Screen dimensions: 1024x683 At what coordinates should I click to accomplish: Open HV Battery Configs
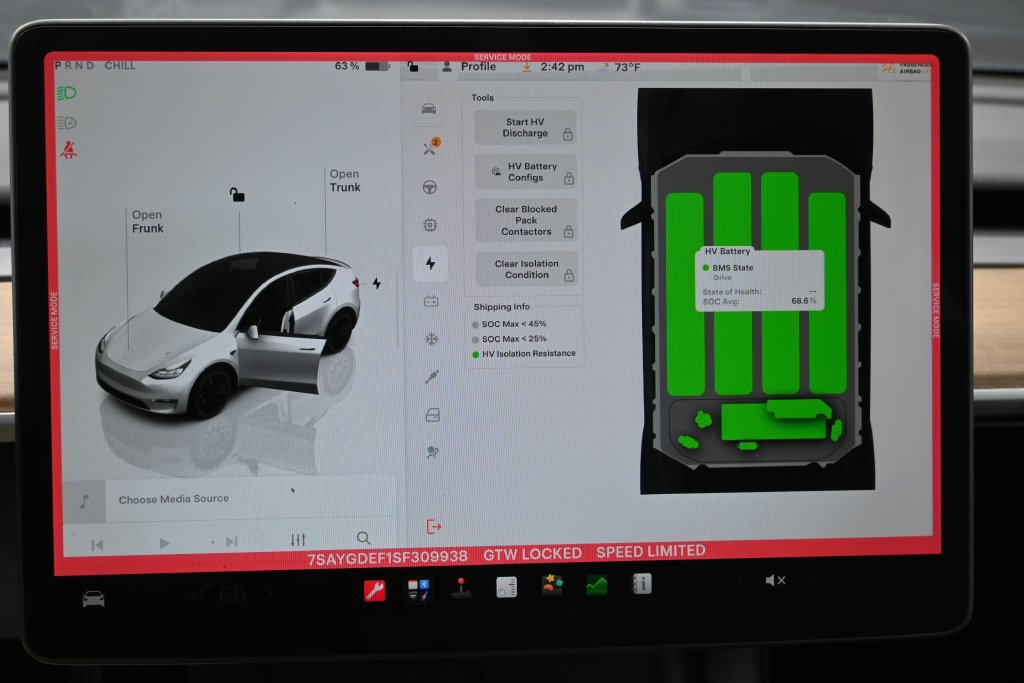pyautogui.click(x=526, y=172)
